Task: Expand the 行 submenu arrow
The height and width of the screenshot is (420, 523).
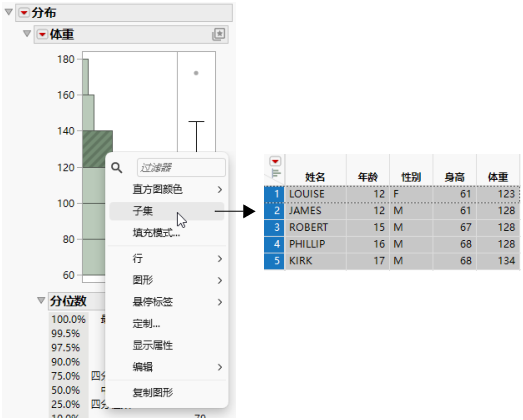Action: pos(219,259)
